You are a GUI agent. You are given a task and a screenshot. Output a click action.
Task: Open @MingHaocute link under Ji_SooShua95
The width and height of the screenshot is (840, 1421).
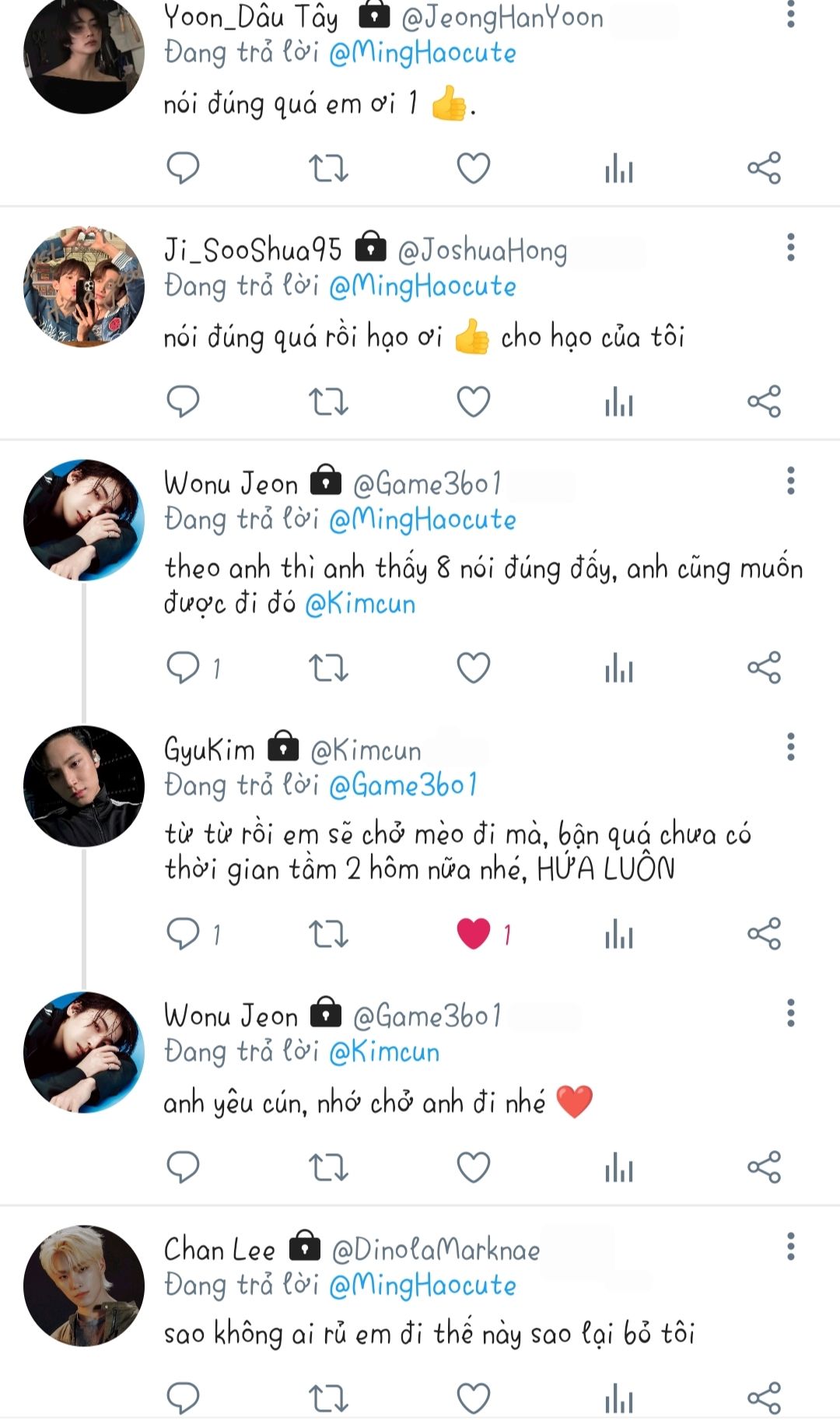[x=422, y=286]
